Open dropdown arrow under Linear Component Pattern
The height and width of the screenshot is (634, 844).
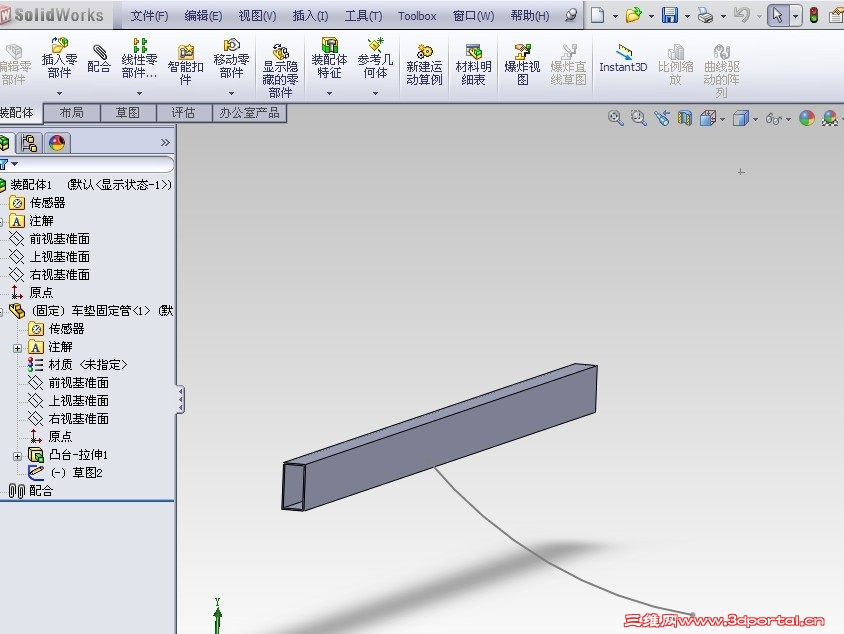(139, 93)
